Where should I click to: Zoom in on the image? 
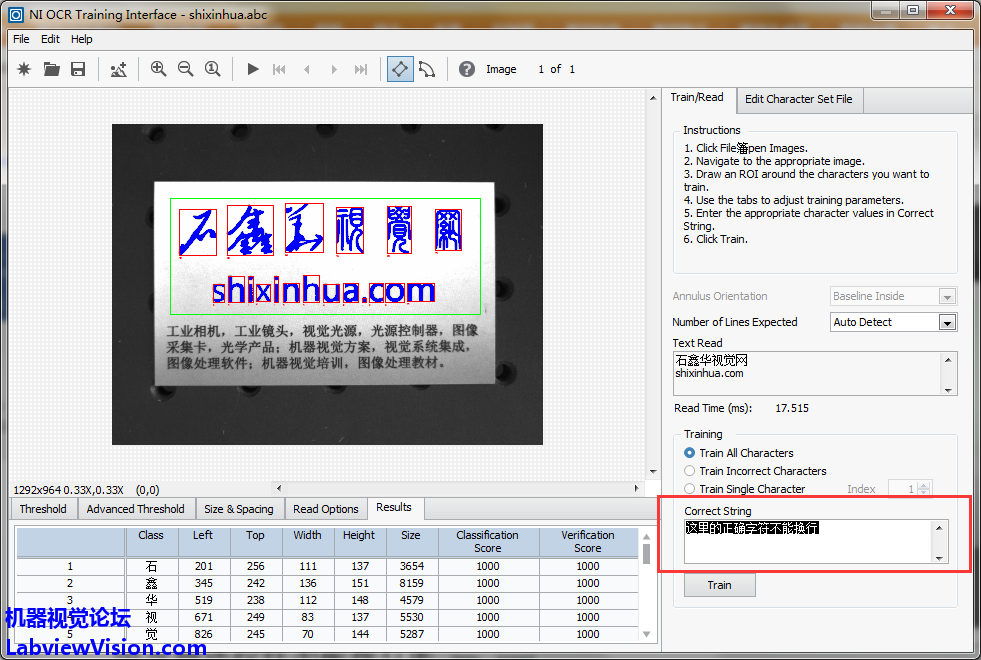158,69
